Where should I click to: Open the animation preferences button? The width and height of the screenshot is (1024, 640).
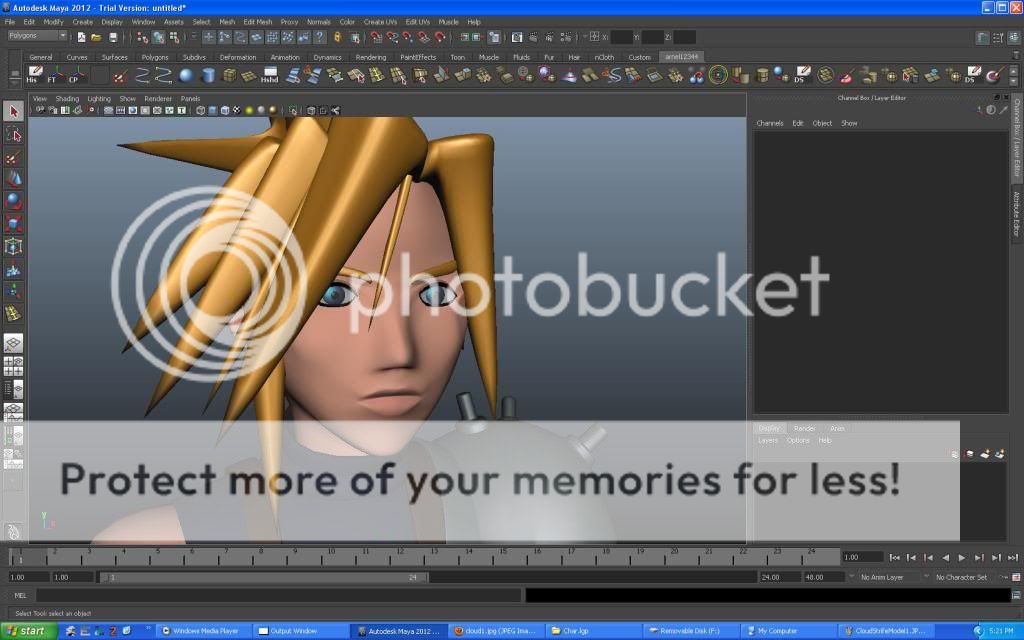click(1016, 577)
